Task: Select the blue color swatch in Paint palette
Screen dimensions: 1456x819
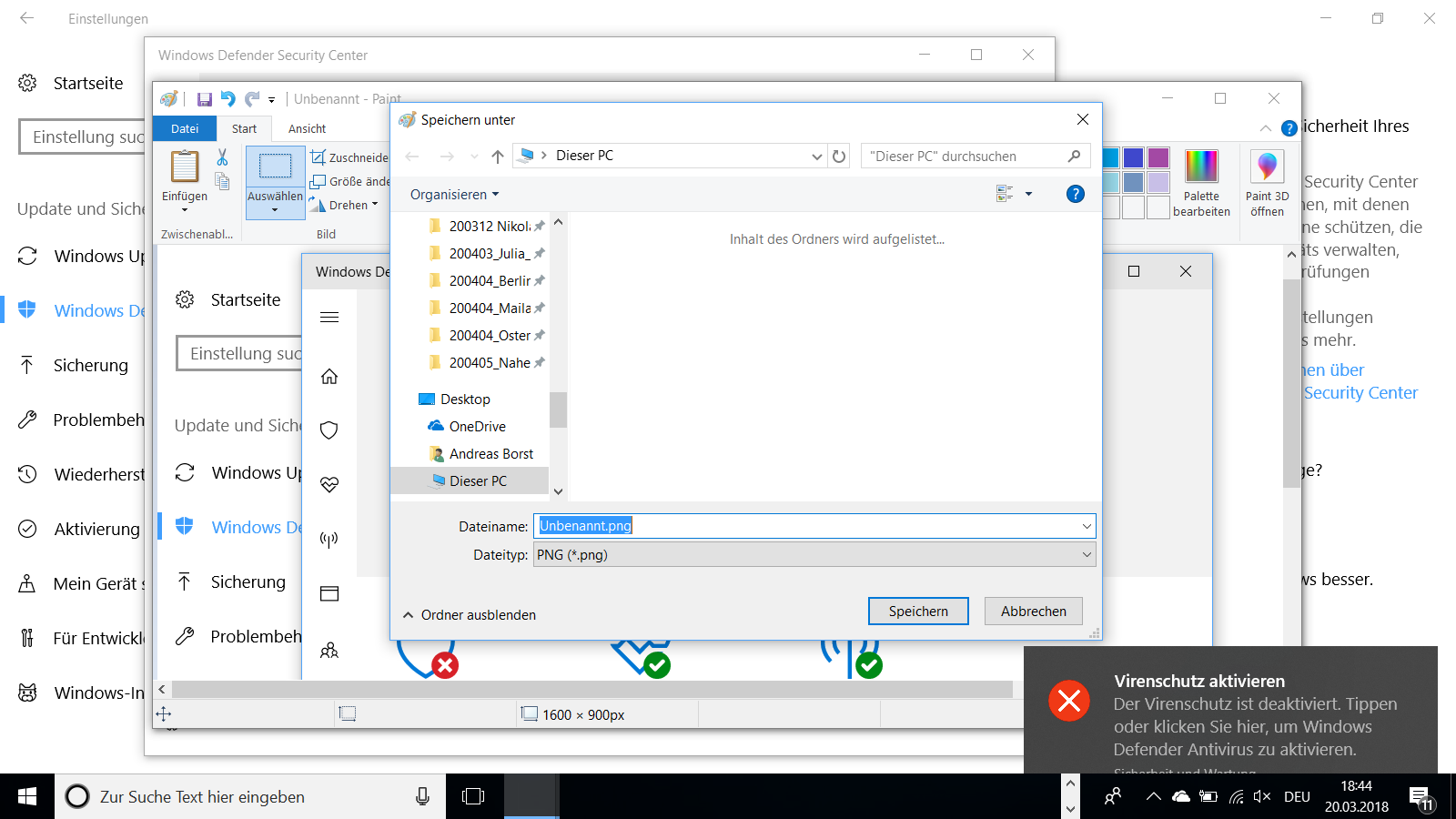Action: (x=1134, y=157)
